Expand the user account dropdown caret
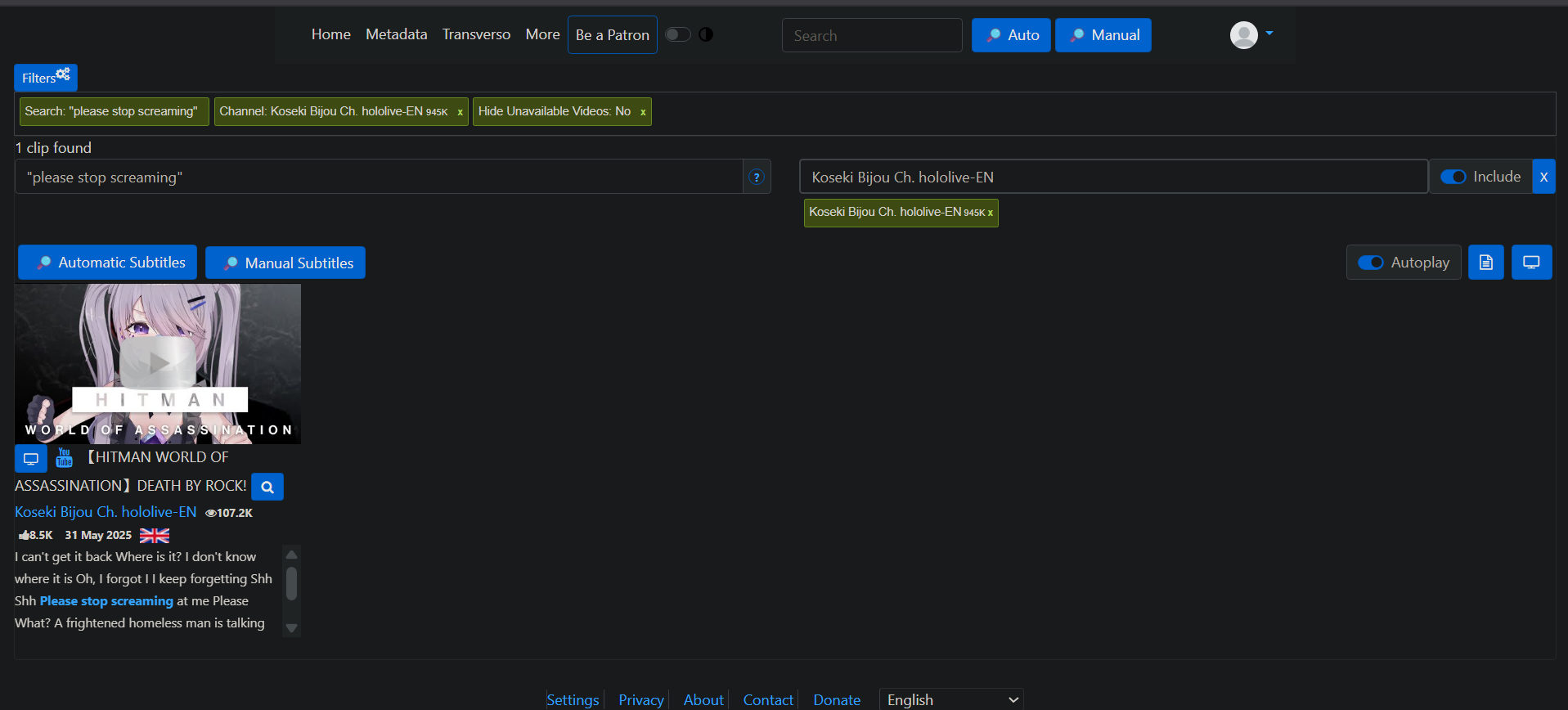Viewport: 1568px width, 710px height. point(1269,34)
